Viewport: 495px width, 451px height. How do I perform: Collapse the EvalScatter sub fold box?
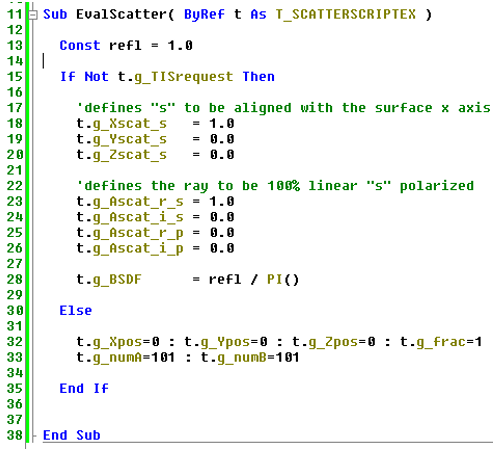point(33,15)
